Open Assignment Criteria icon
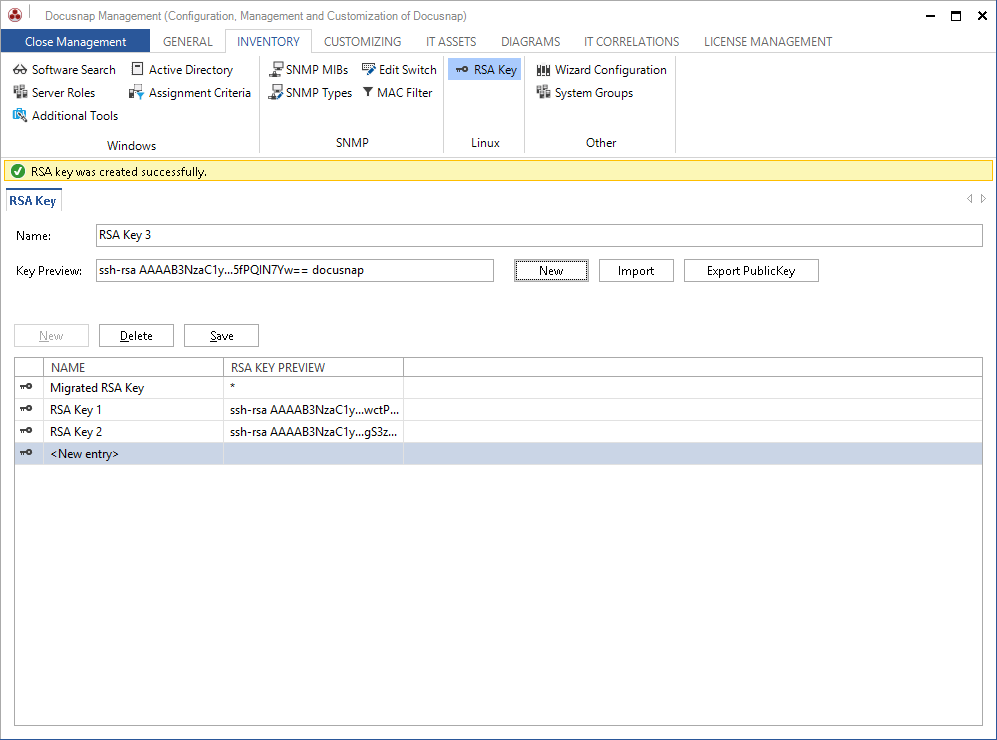 coord(136,93)
